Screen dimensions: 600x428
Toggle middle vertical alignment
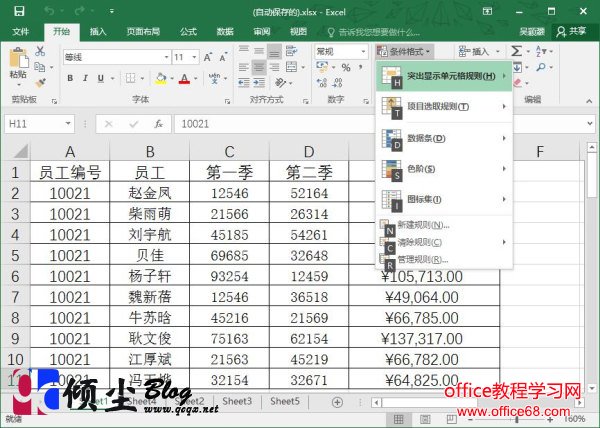[259, 51]
